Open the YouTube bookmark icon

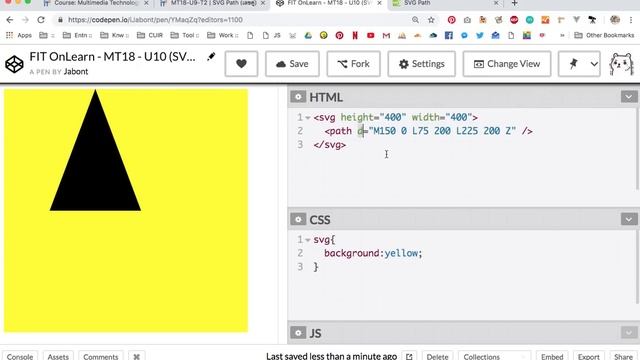pyautogui.click(x=371, y=36)
